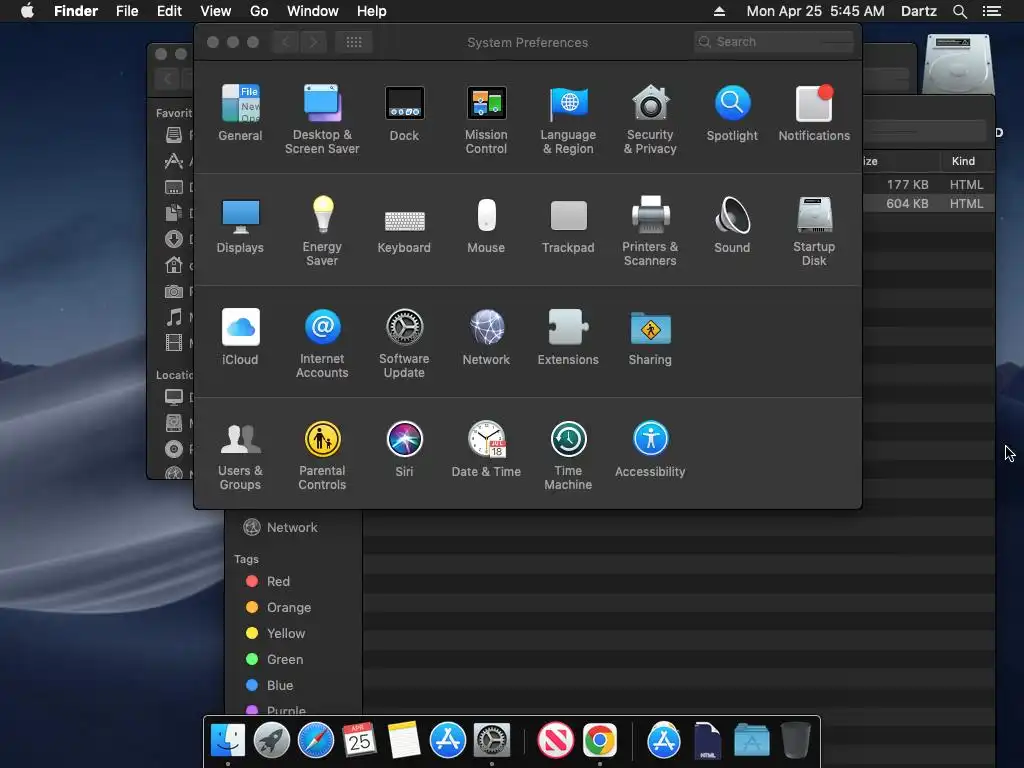Open the File menu

[x=127, y=11]
